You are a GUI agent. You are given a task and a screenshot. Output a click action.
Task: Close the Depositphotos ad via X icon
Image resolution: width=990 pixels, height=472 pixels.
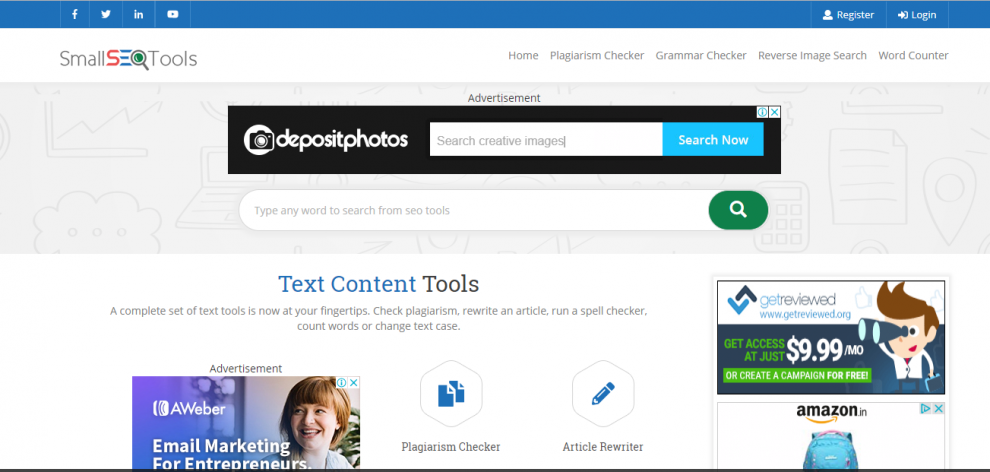pyautogui.click(x=774, y=113)
